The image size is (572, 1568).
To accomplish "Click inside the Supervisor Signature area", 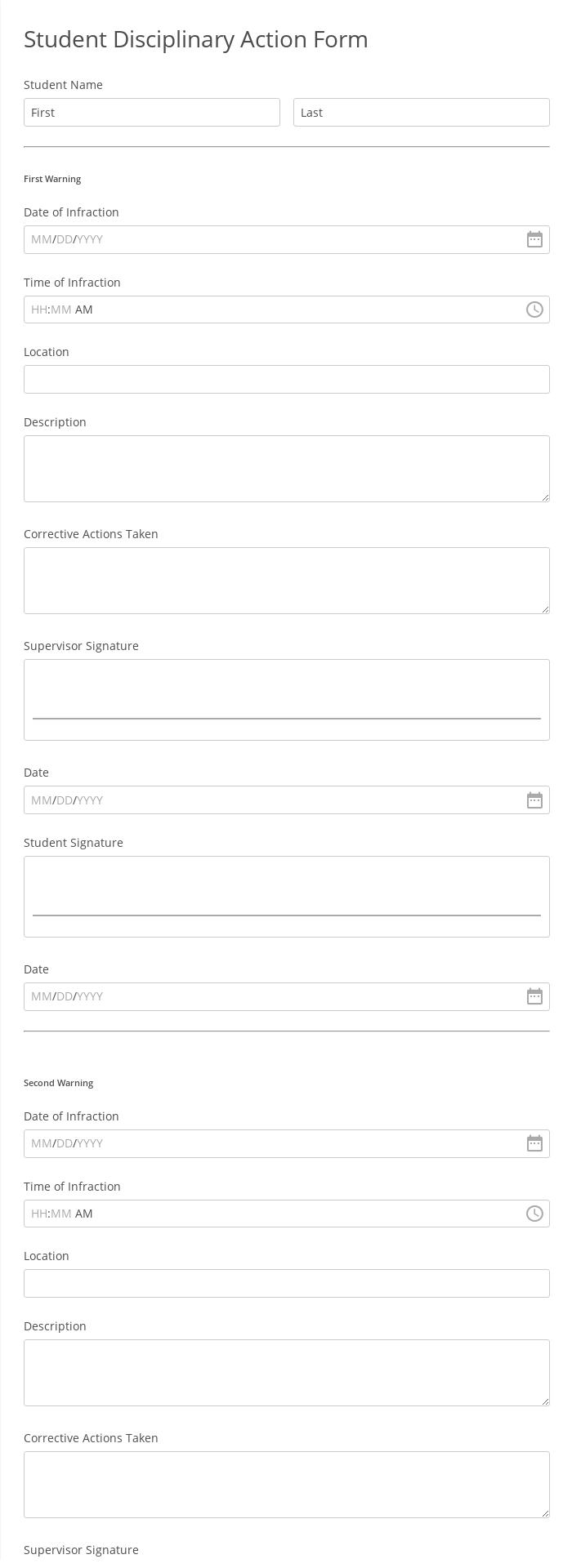I will (286, 699).
